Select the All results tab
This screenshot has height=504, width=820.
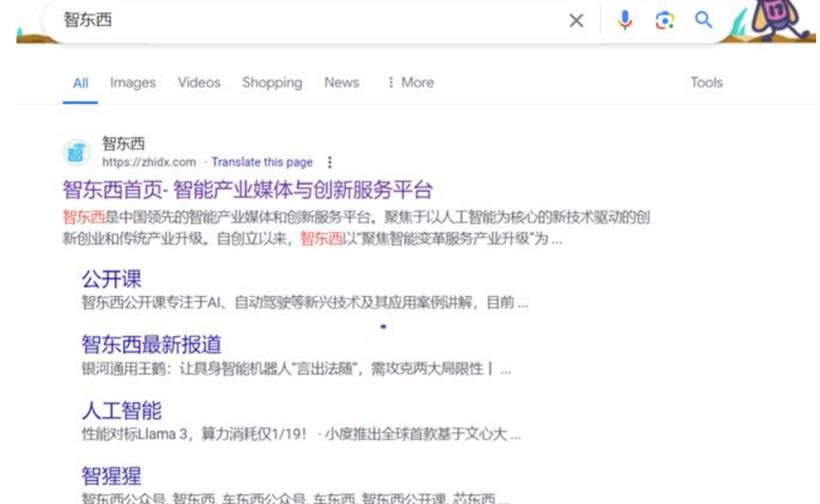coord(80,83)
